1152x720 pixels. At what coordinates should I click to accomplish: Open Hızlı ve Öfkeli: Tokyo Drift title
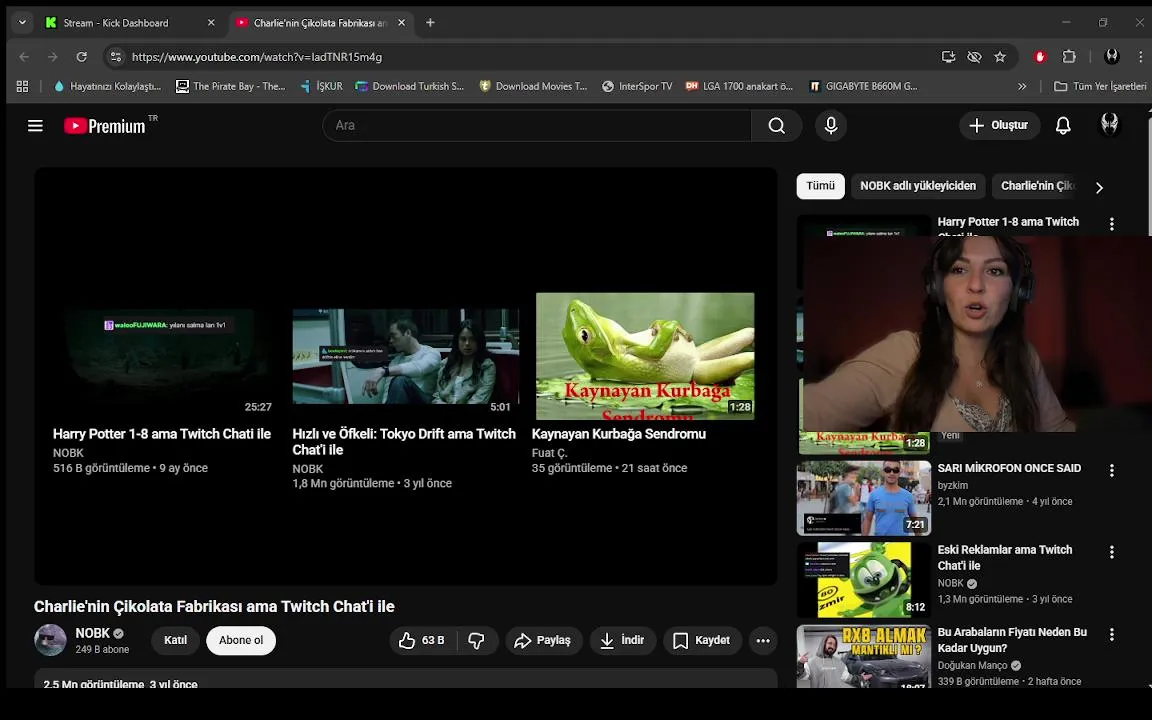[x=404, y=442]
